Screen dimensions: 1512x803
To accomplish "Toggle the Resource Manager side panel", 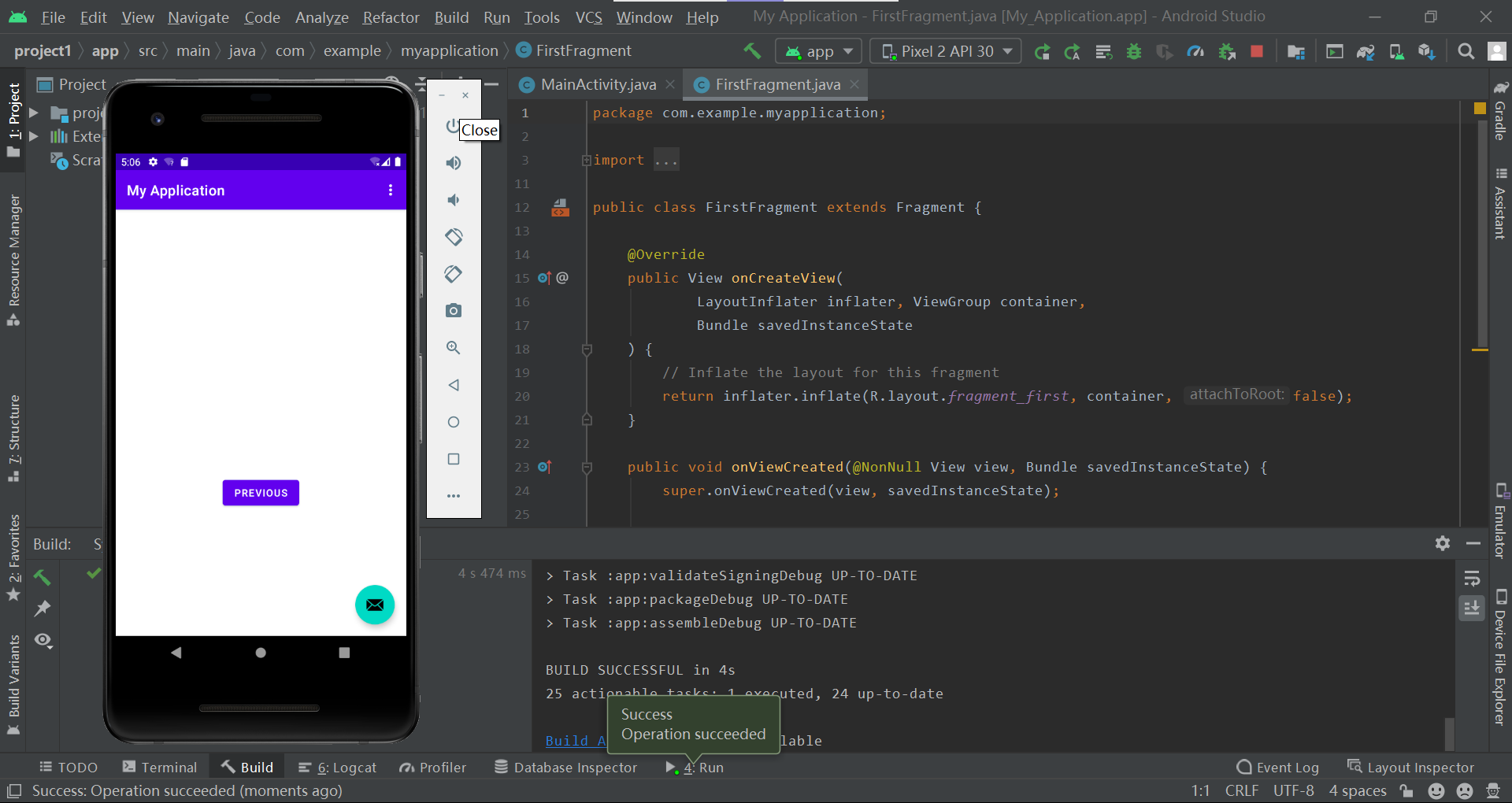I will (13, 261).
